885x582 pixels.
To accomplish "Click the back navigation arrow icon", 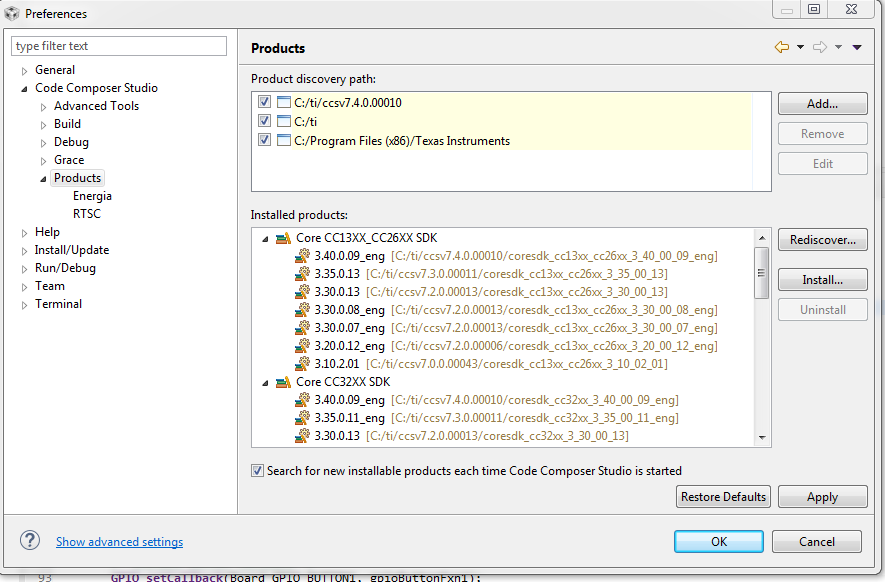I will point(782,47).
